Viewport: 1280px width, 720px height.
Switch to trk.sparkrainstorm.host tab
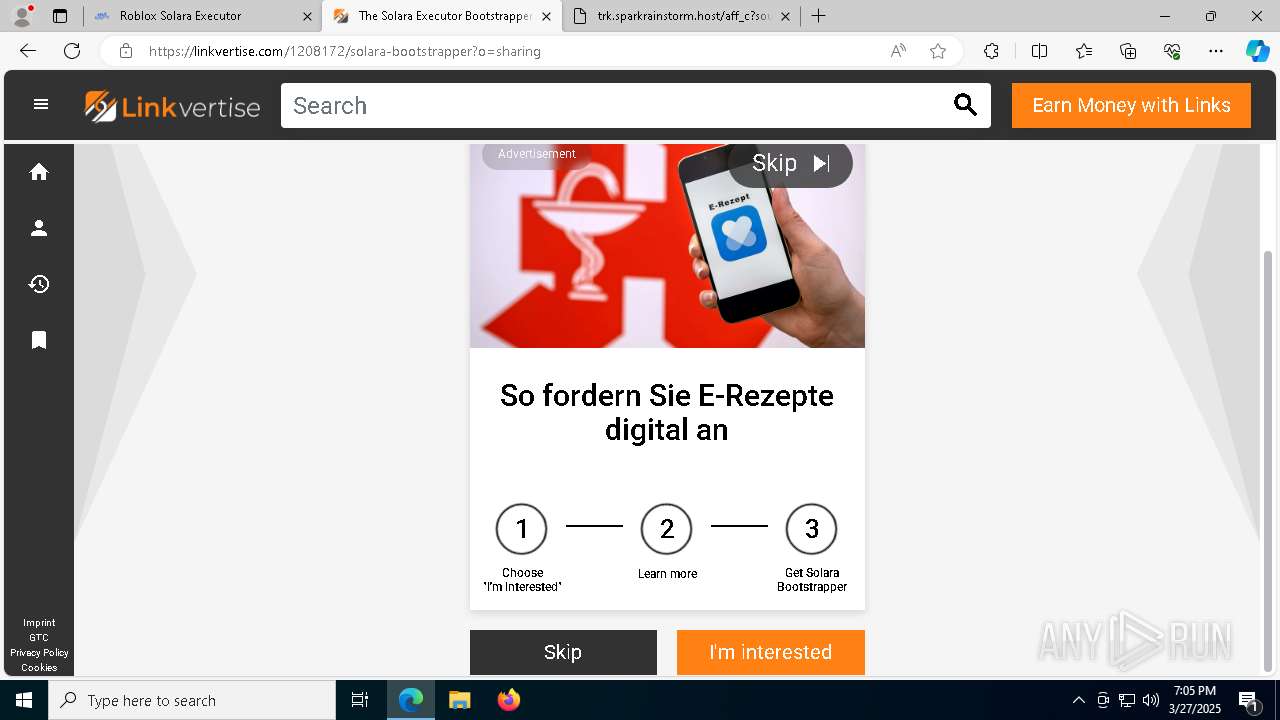click(x=684, y=16)
